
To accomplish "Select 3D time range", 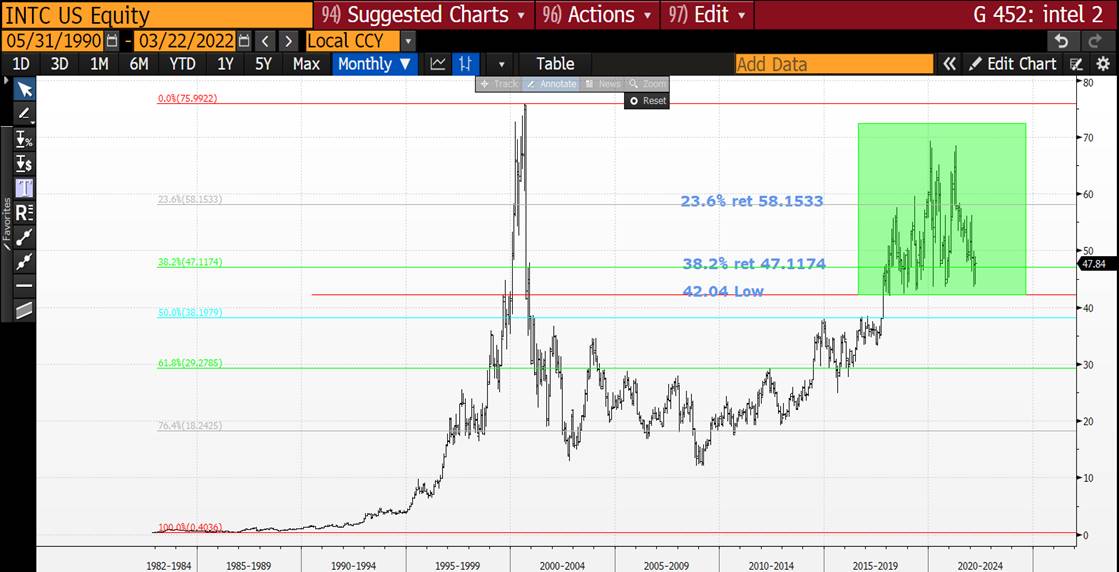I will pos(60,64).
